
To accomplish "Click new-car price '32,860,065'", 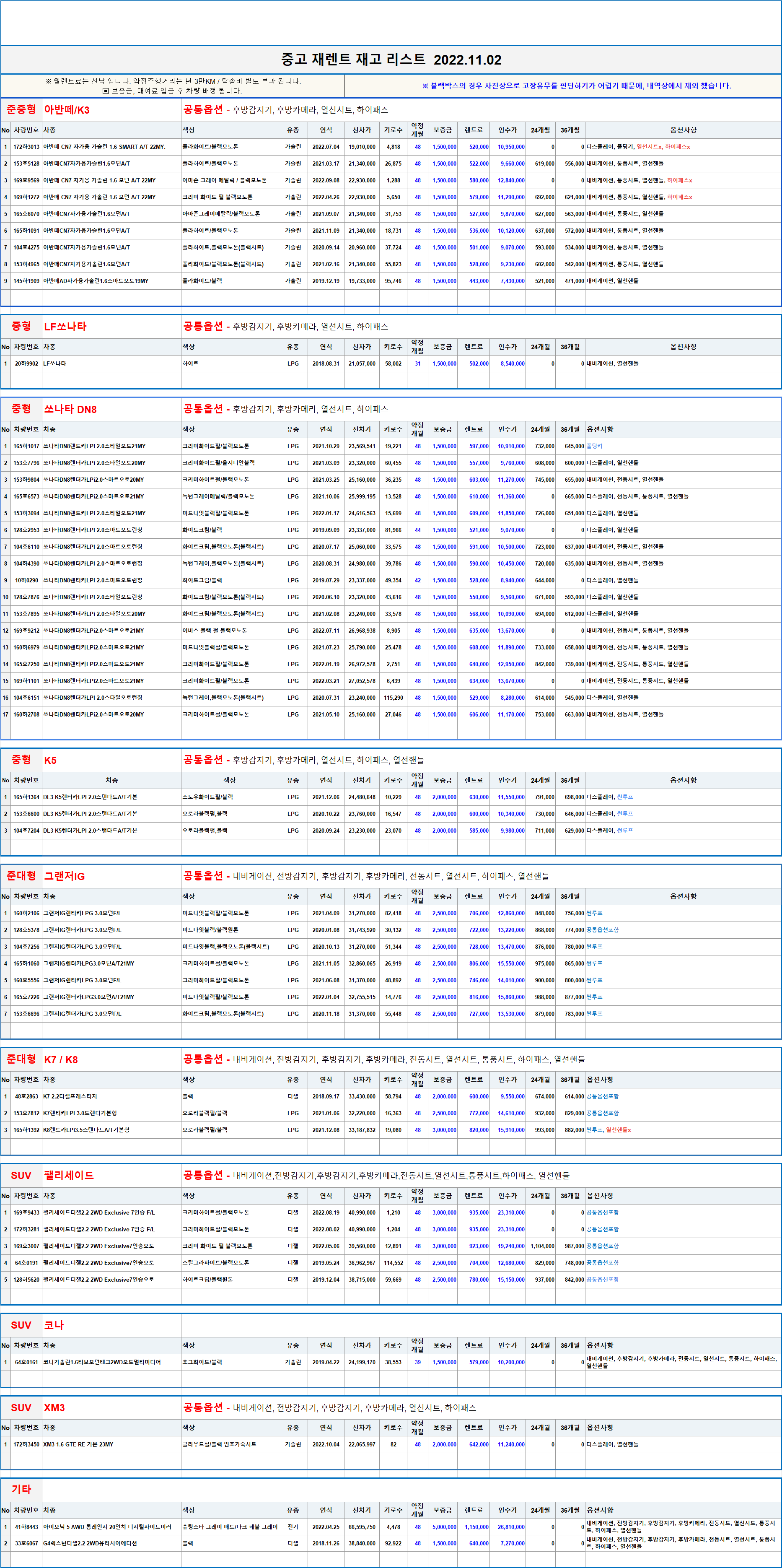I will pyautogui.click(x=362, y=964).
